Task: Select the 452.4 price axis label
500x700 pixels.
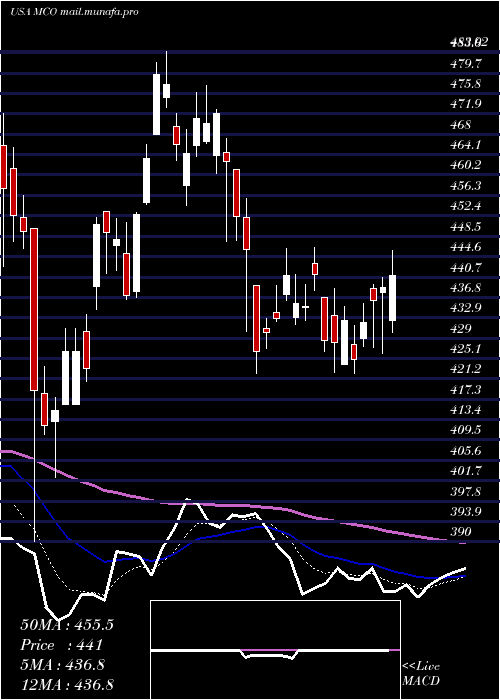Action: (465, 206)
